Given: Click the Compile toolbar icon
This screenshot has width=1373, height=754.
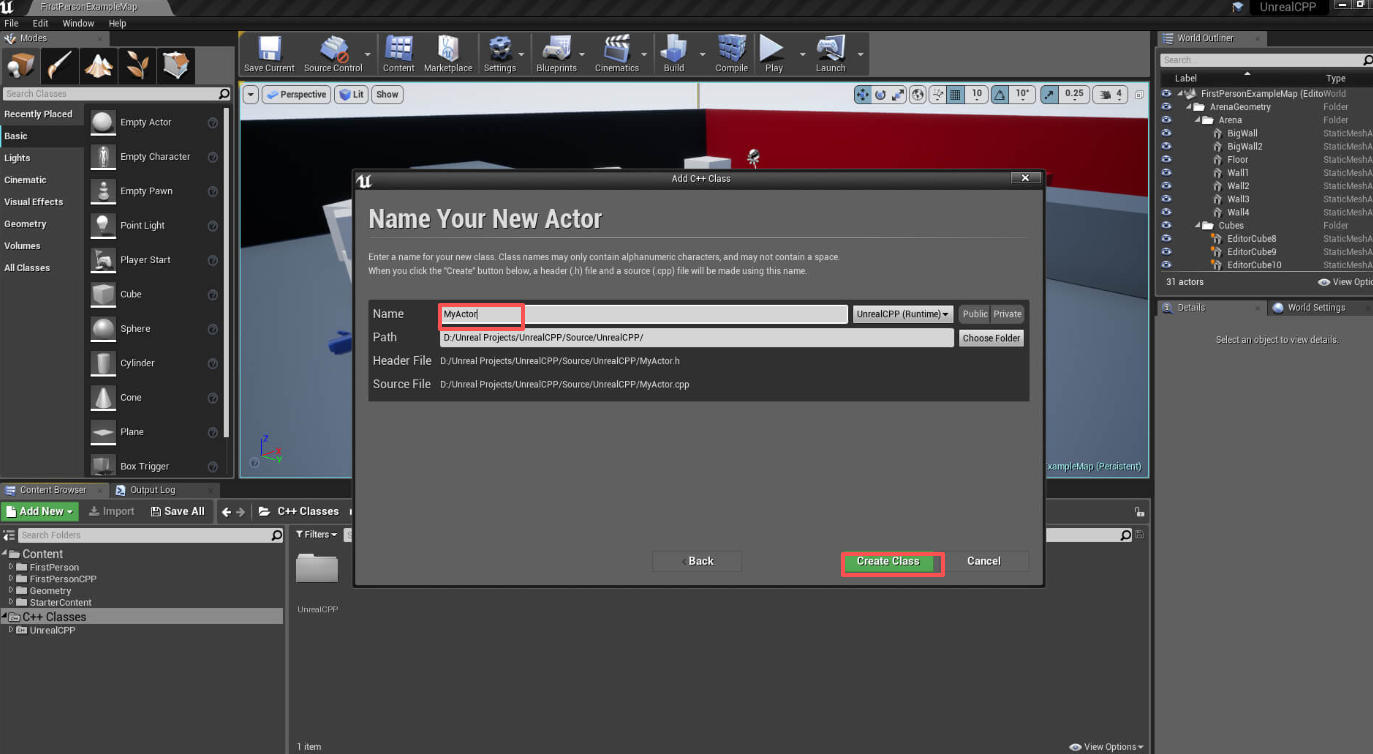Looking at the screenshot, I should click(x=731, y=54).
